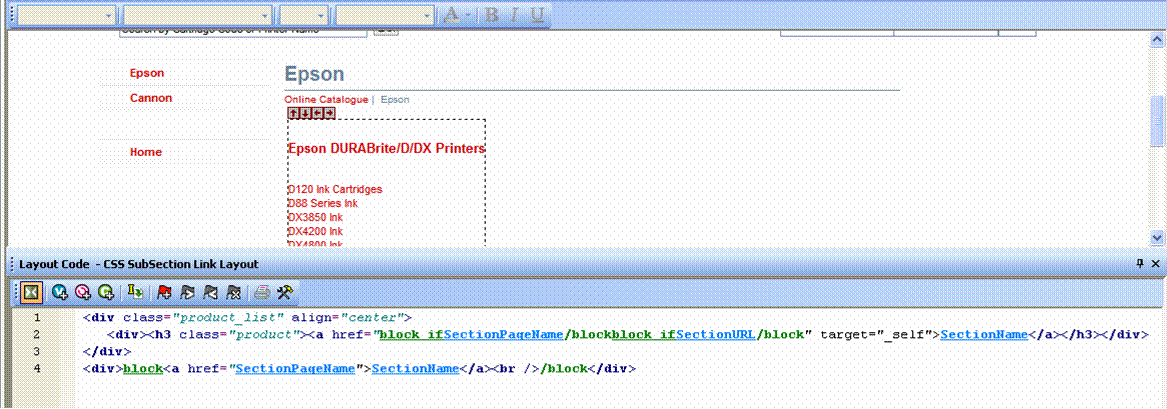Toggle underline formatting in top toolbar
The width and height of the screenshot is (1167, 409).
(538, 15)
